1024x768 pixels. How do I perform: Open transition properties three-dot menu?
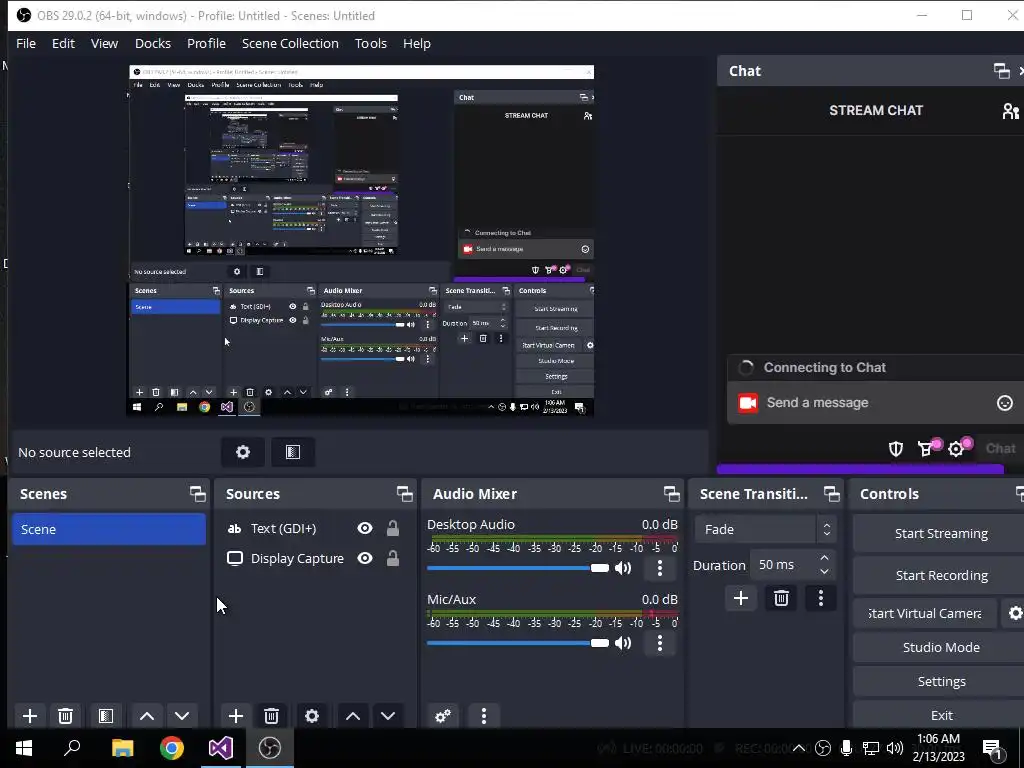coord(821,598)
